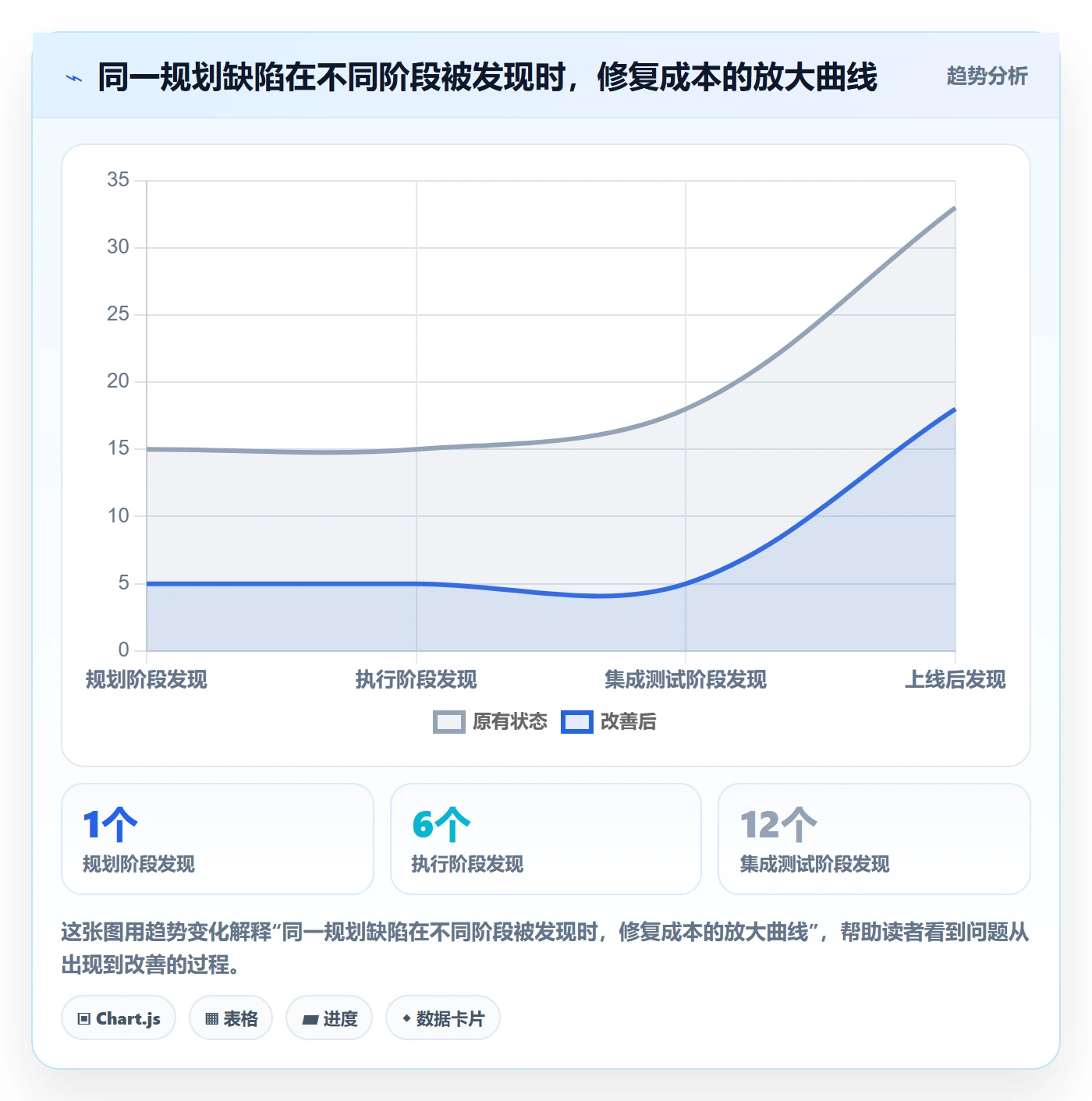Toggle the 改善后 legend swatch
This screenshot has height=1101, width=1092.
pyautogui.click(x=576, y=722)
